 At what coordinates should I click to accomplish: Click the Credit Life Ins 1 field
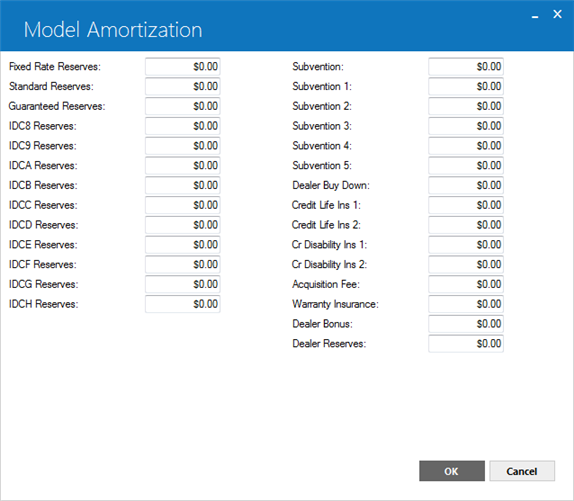[x=466, y=205]
